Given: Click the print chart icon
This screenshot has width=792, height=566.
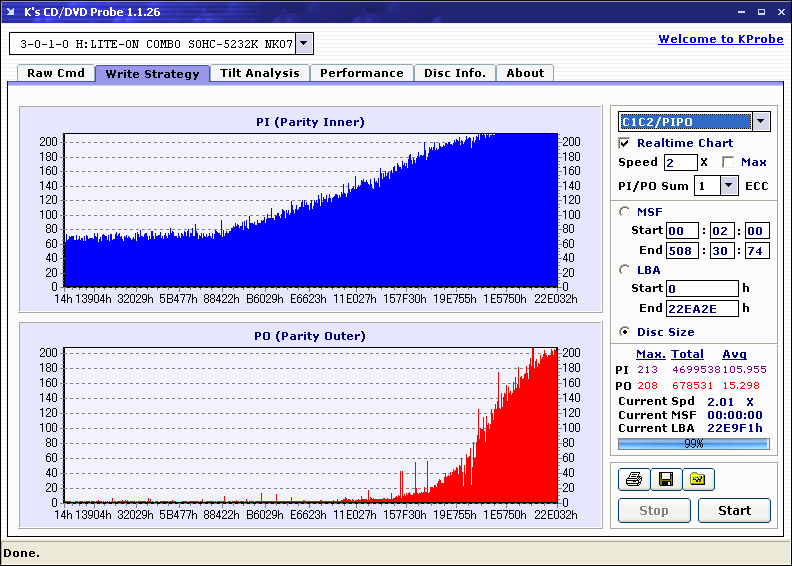Looking at the screenshot, I should click(633, 479).
